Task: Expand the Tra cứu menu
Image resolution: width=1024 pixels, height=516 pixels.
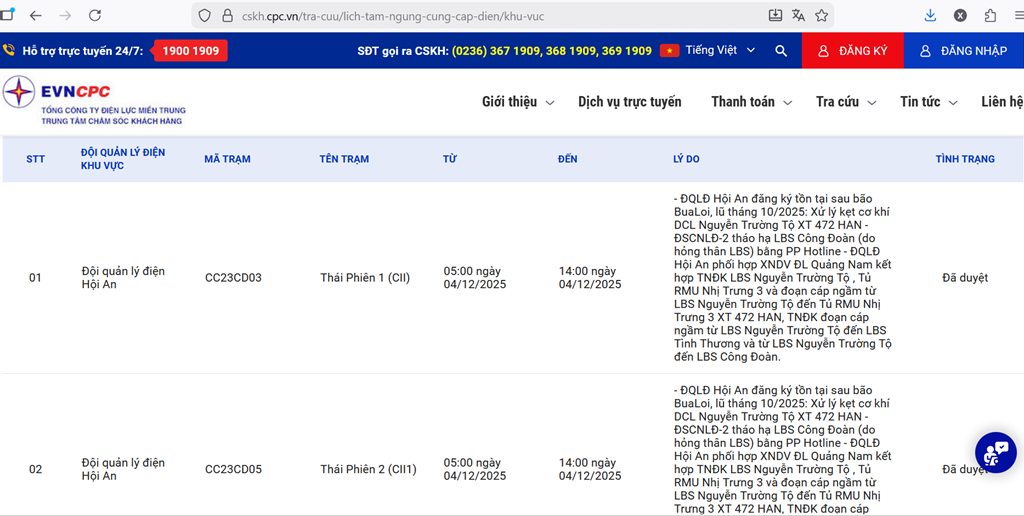Action: (845, 102)
